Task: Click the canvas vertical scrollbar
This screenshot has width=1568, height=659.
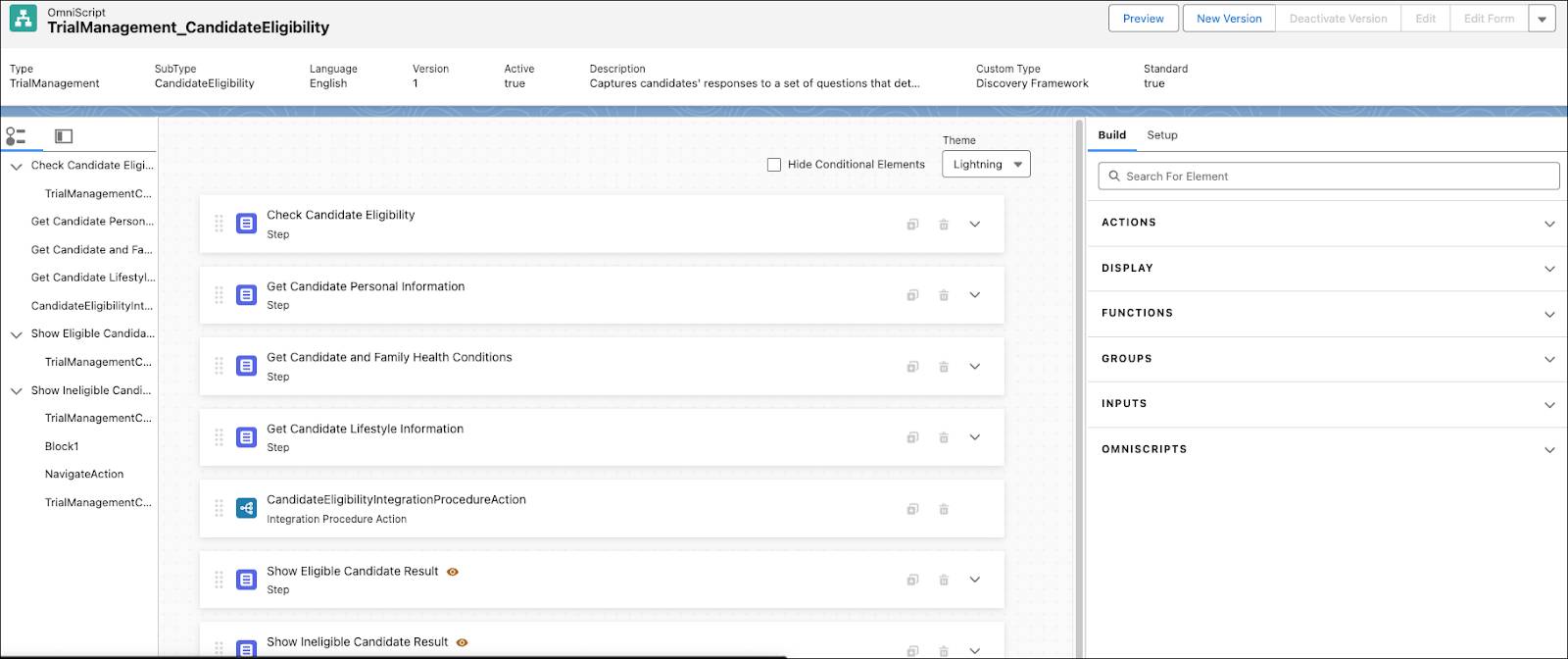Action: coord(1079,388)
